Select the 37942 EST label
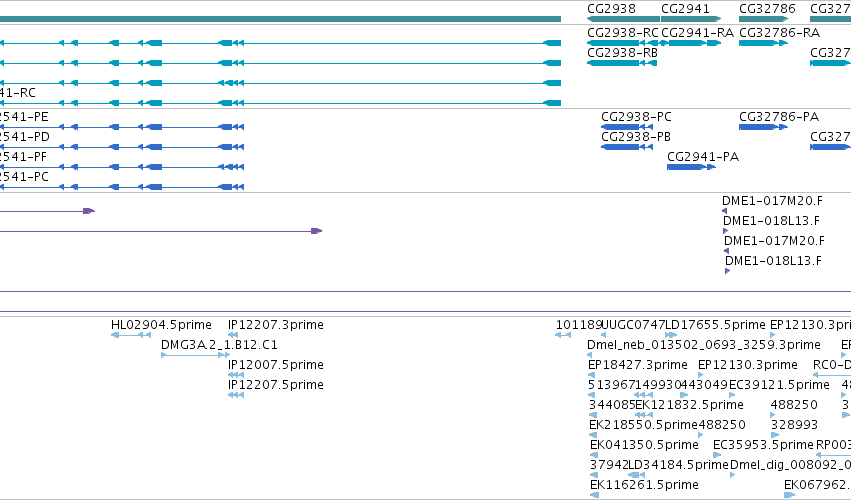The width and height of the screenshot is (851, 500). click(x=609, y=465)
